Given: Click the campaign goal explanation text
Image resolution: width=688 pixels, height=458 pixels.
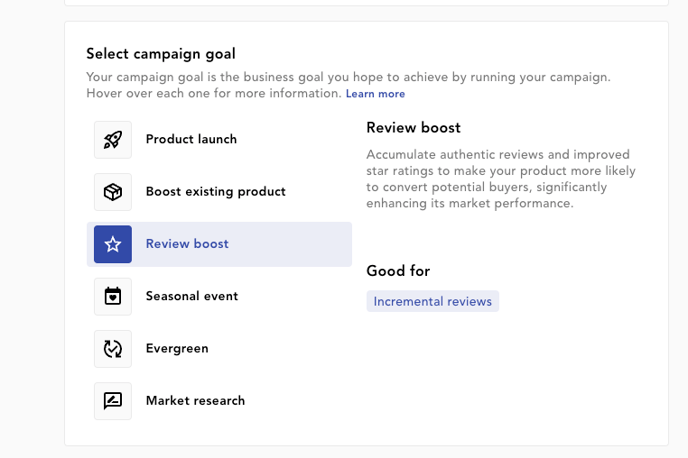Looking at the screenshot, I should coord(348,85).
